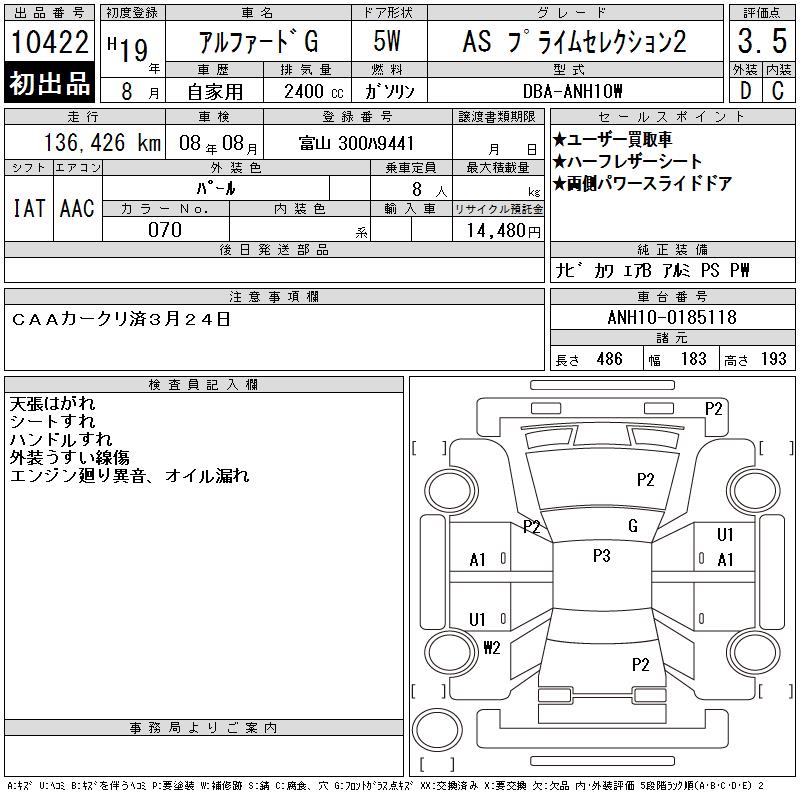The width and height of the screenshot is (800, 800).
Task: Select the exterior grade D cell
Action: tap(744, 90)
